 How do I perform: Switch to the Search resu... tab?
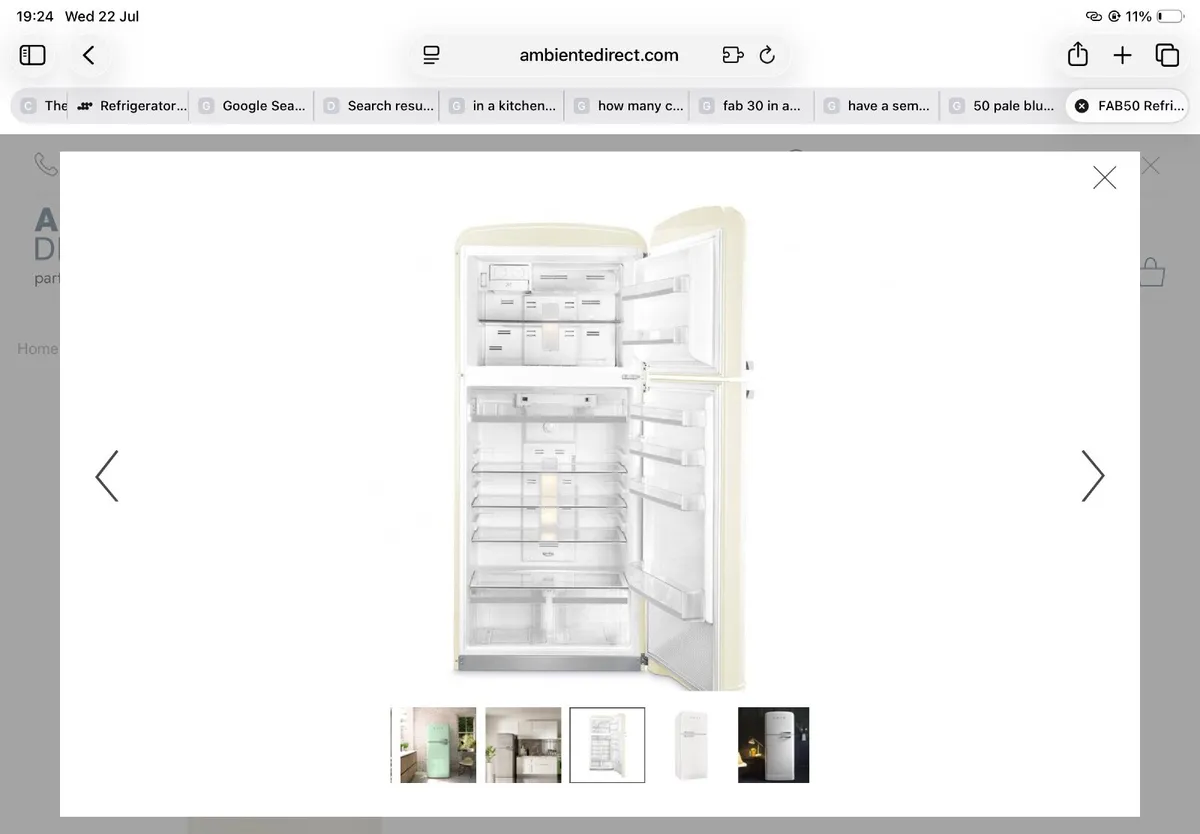377,106
